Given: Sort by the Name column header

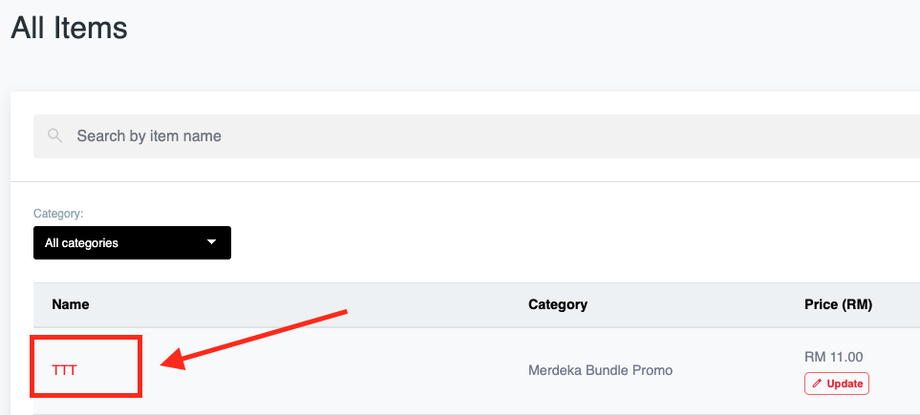Looking at the screenshot, I should pyautogui.click(x=70, y=304).
